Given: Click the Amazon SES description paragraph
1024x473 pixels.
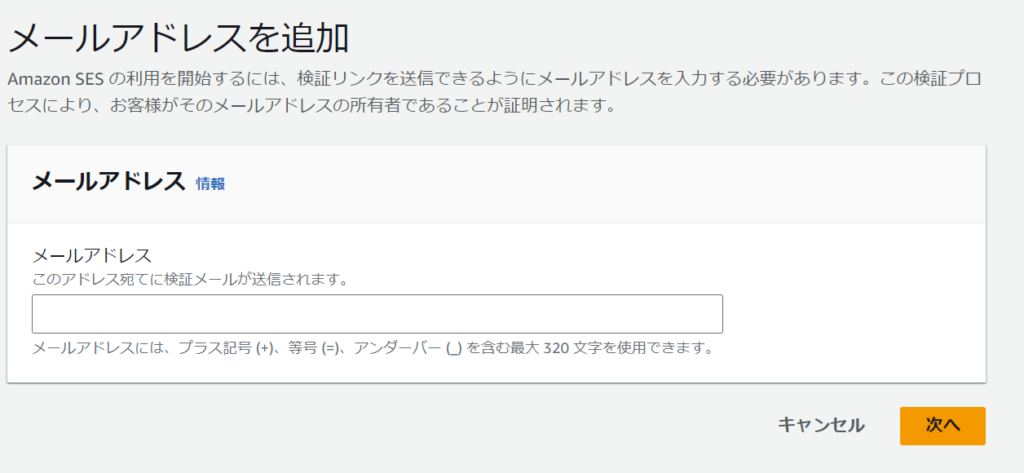Looking at the screenshot, I should pyautogui.click(x=495, y=91).
